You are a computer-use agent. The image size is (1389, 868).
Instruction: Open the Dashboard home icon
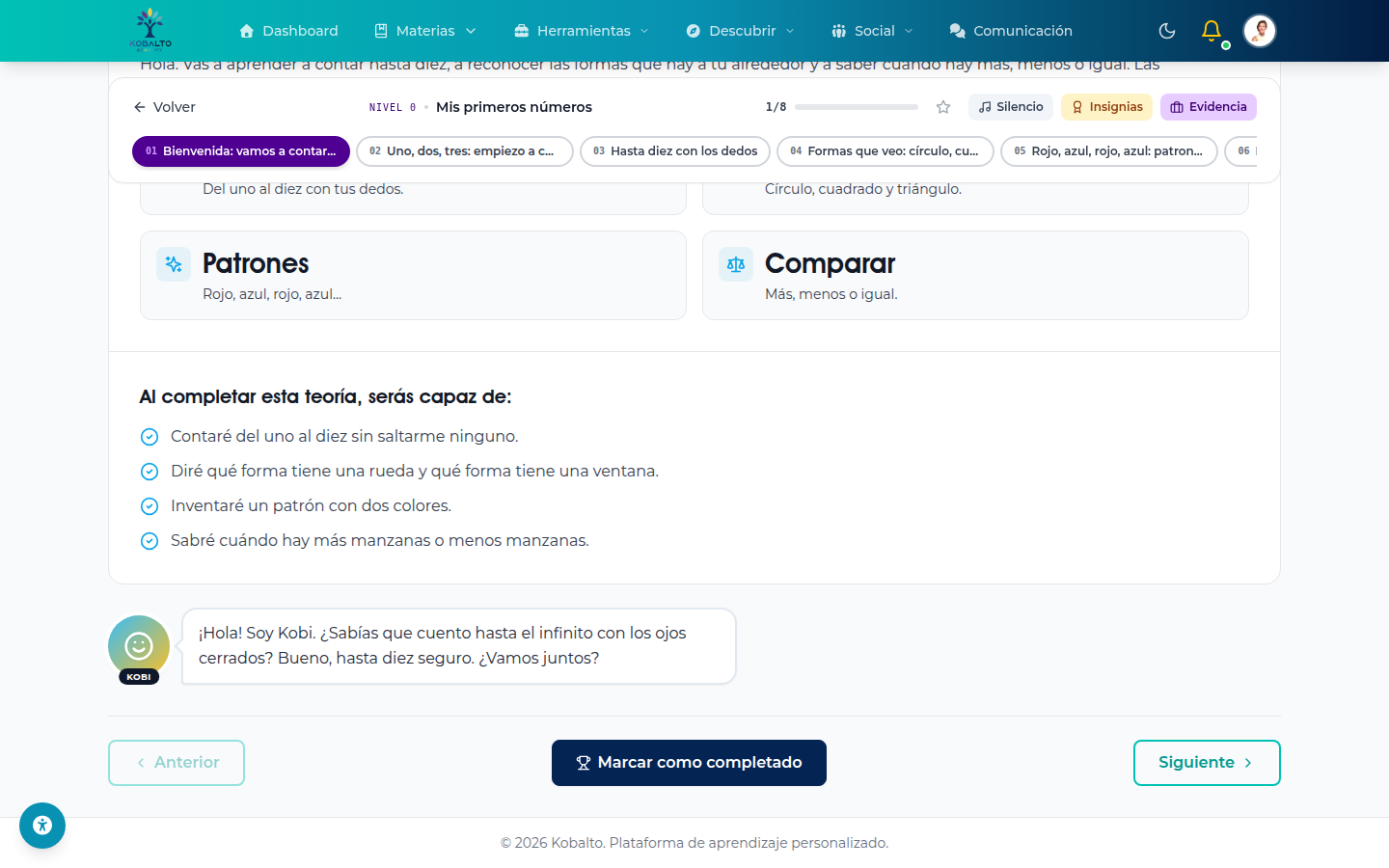tap(247, 31)
